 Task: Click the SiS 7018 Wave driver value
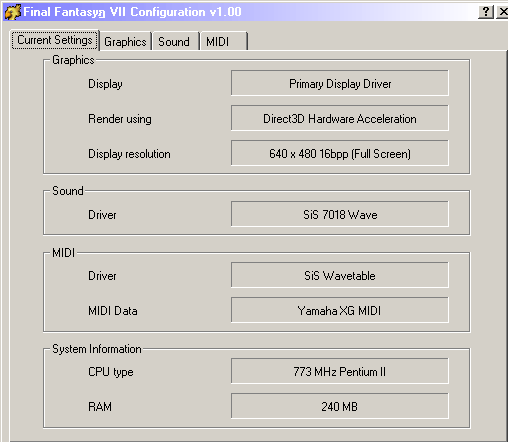coord(340,214)
